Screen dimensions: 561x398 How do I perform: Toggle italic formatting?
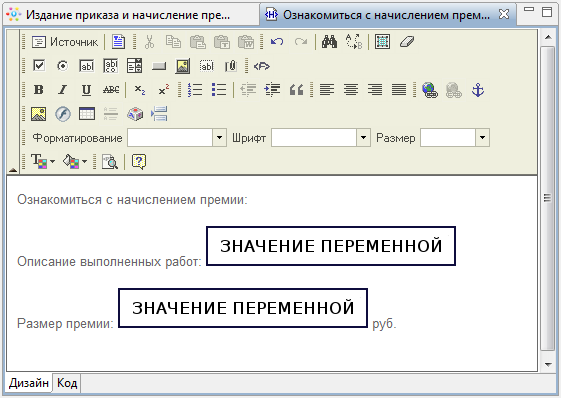point(63,90)
